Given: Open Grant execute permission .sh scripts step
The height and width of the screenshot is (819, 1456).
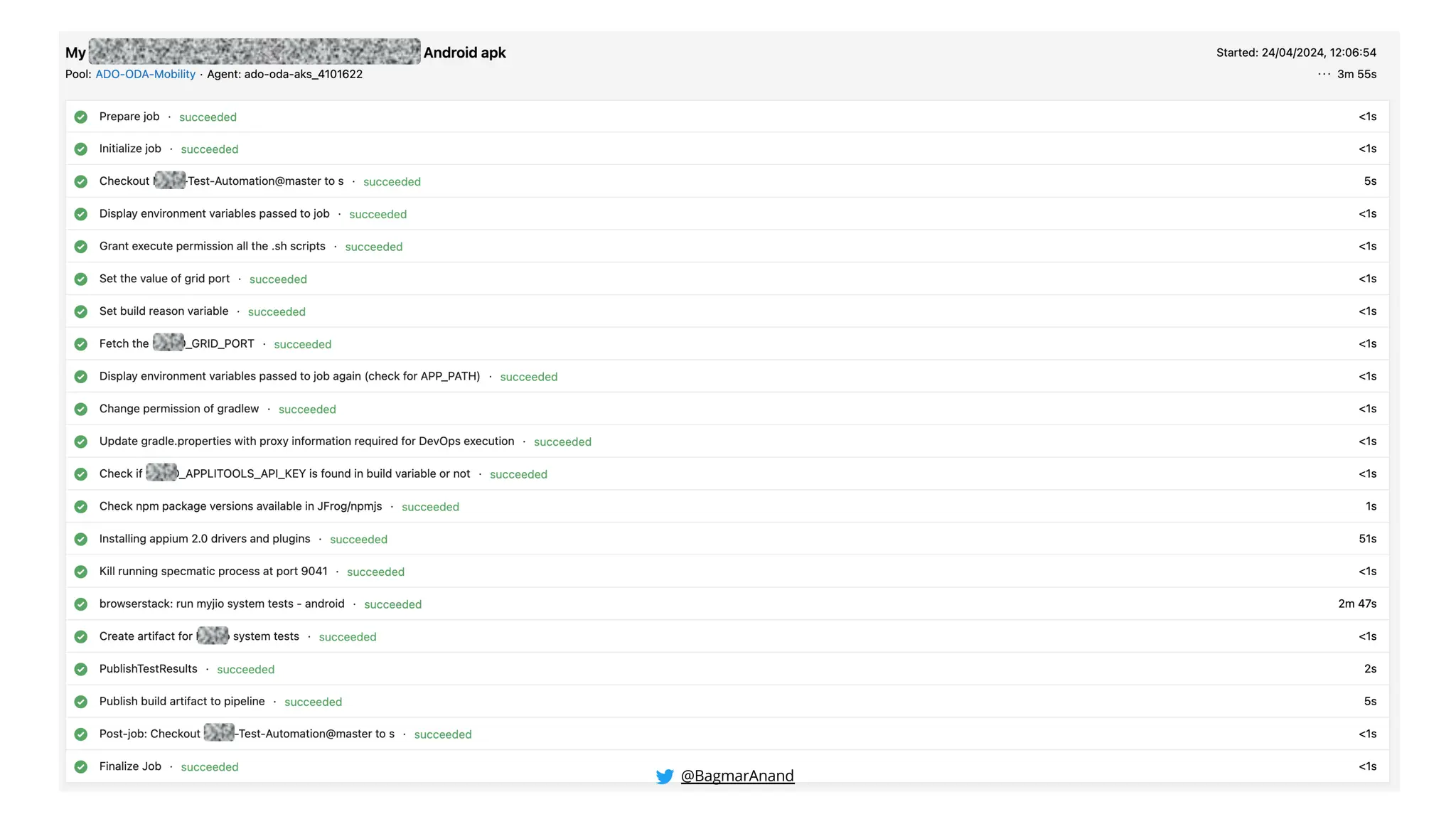Looking at the screenshot, I should (x=212, y=246).
